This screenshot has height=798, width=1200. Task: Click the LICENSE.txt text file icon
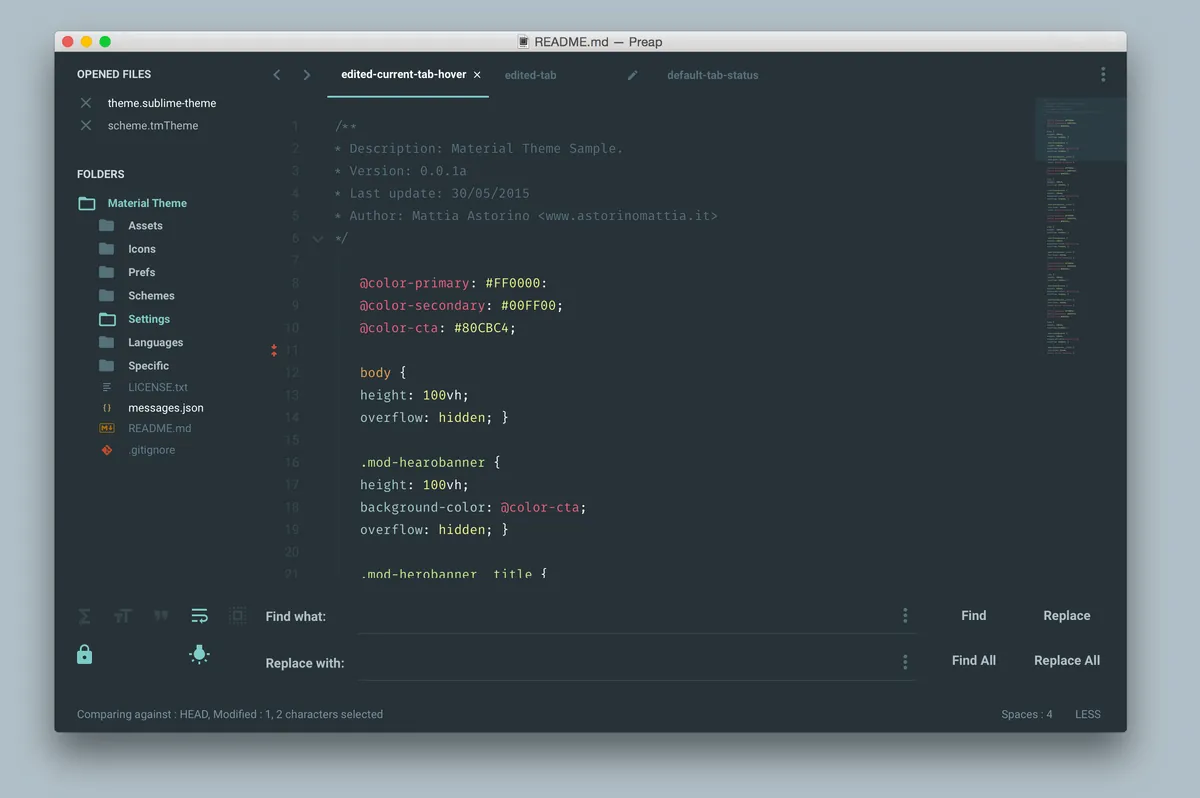tap(107, 387)
